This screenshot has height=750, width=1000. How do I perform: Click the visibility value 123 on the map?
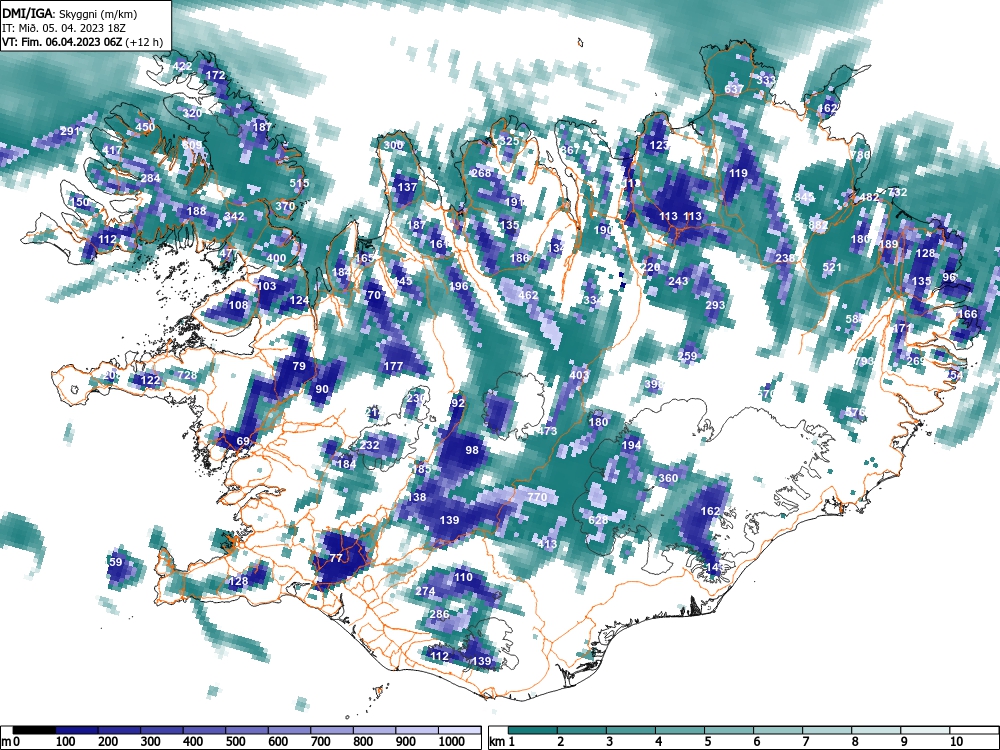(659, 145)
